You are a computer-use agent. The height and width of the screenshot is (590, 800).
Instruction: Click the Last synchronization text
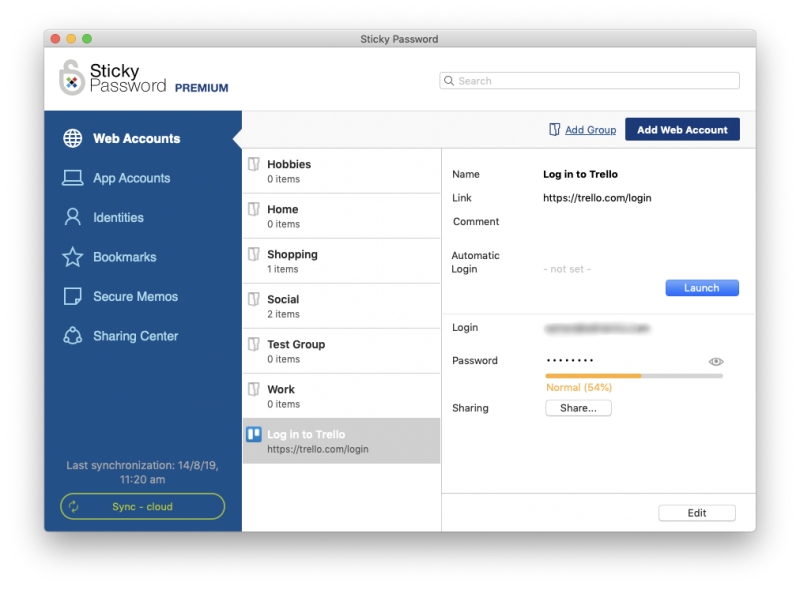coord(142,472)
